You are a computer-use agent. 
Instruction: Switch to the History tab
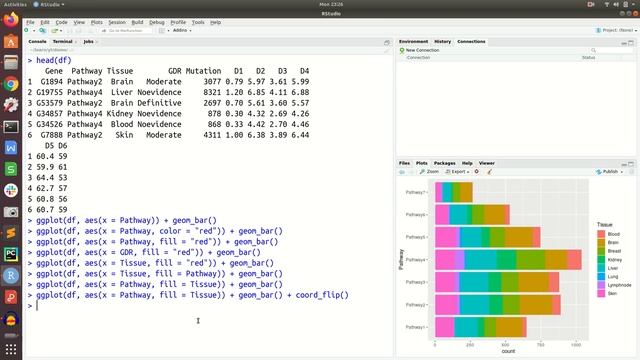[442, 42]
